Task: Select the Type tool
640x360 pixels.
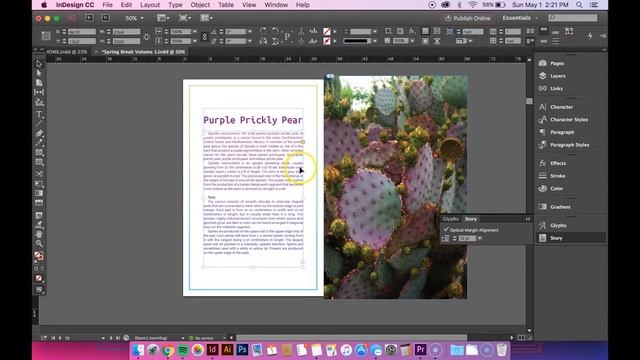Action: pyautogui.click(x=39, y=114)
